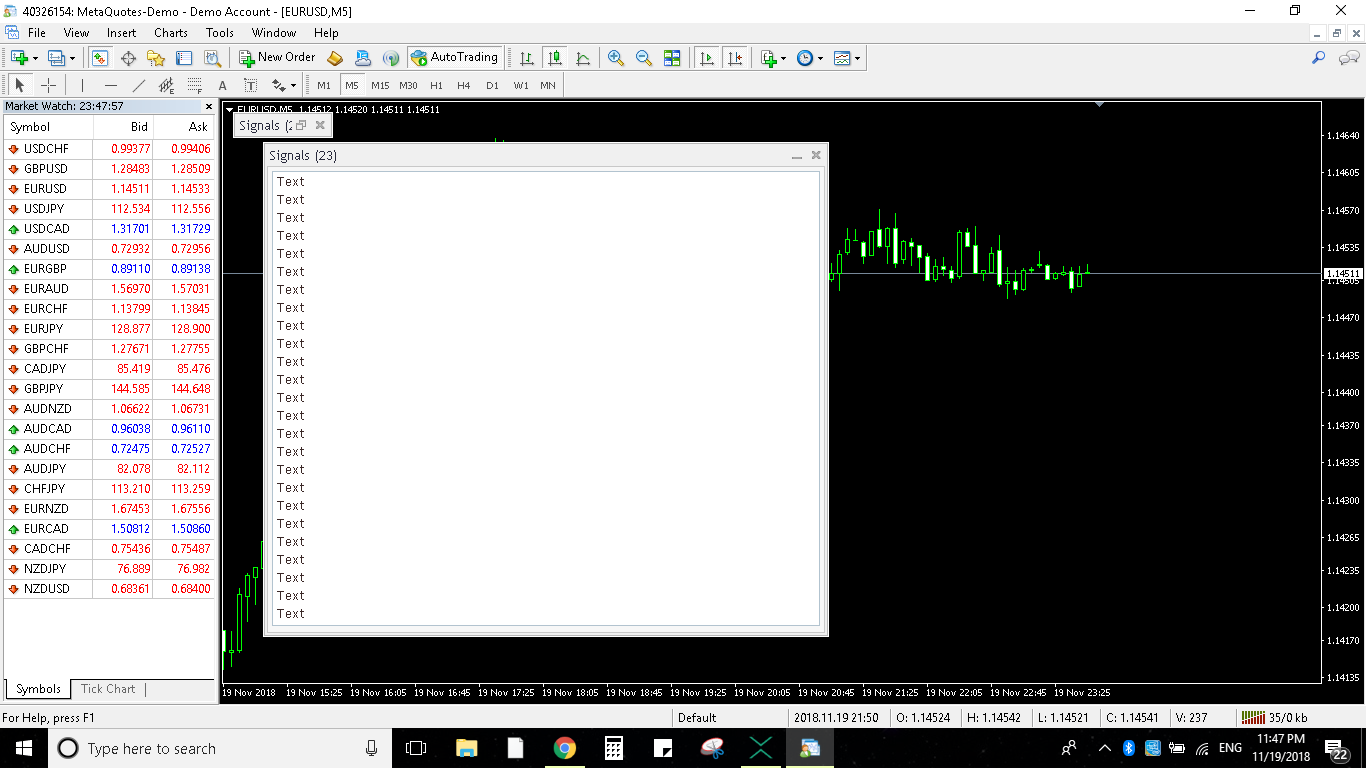The width and height of the screenshot is (1366, 768).
Task: Select the GBPJPY symbol row
Action: tap(109, 389)
